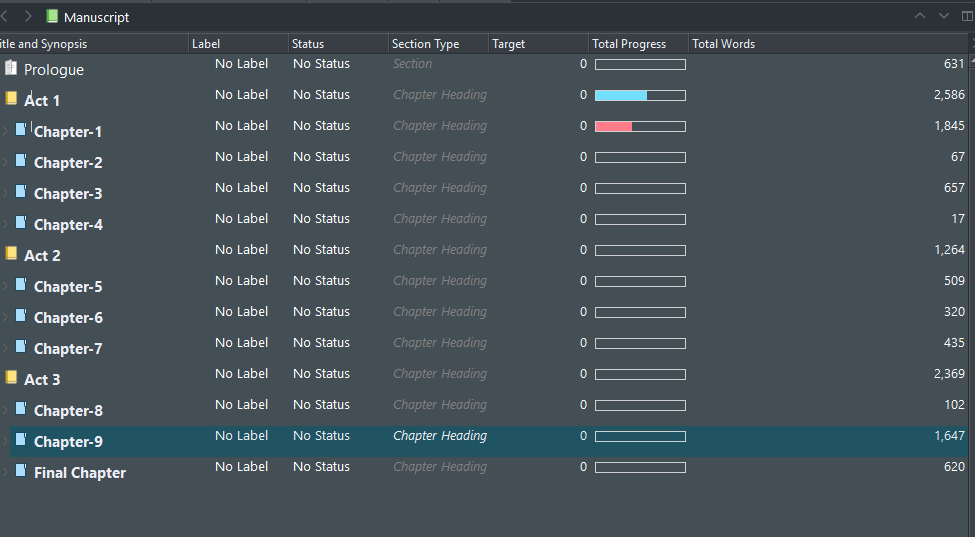Change Section Type for Chapter-9
This screenshot has width=975, height=537.
pos(440,436)
